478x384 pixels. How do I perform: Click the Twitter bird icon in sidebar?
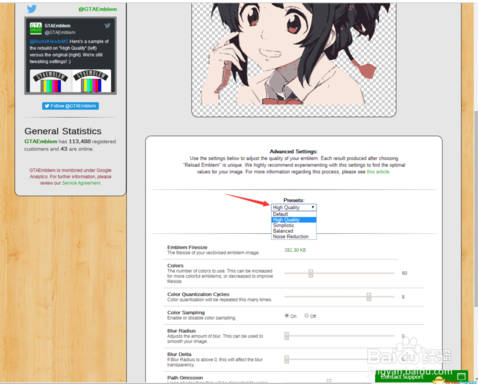tap(32, 9)
